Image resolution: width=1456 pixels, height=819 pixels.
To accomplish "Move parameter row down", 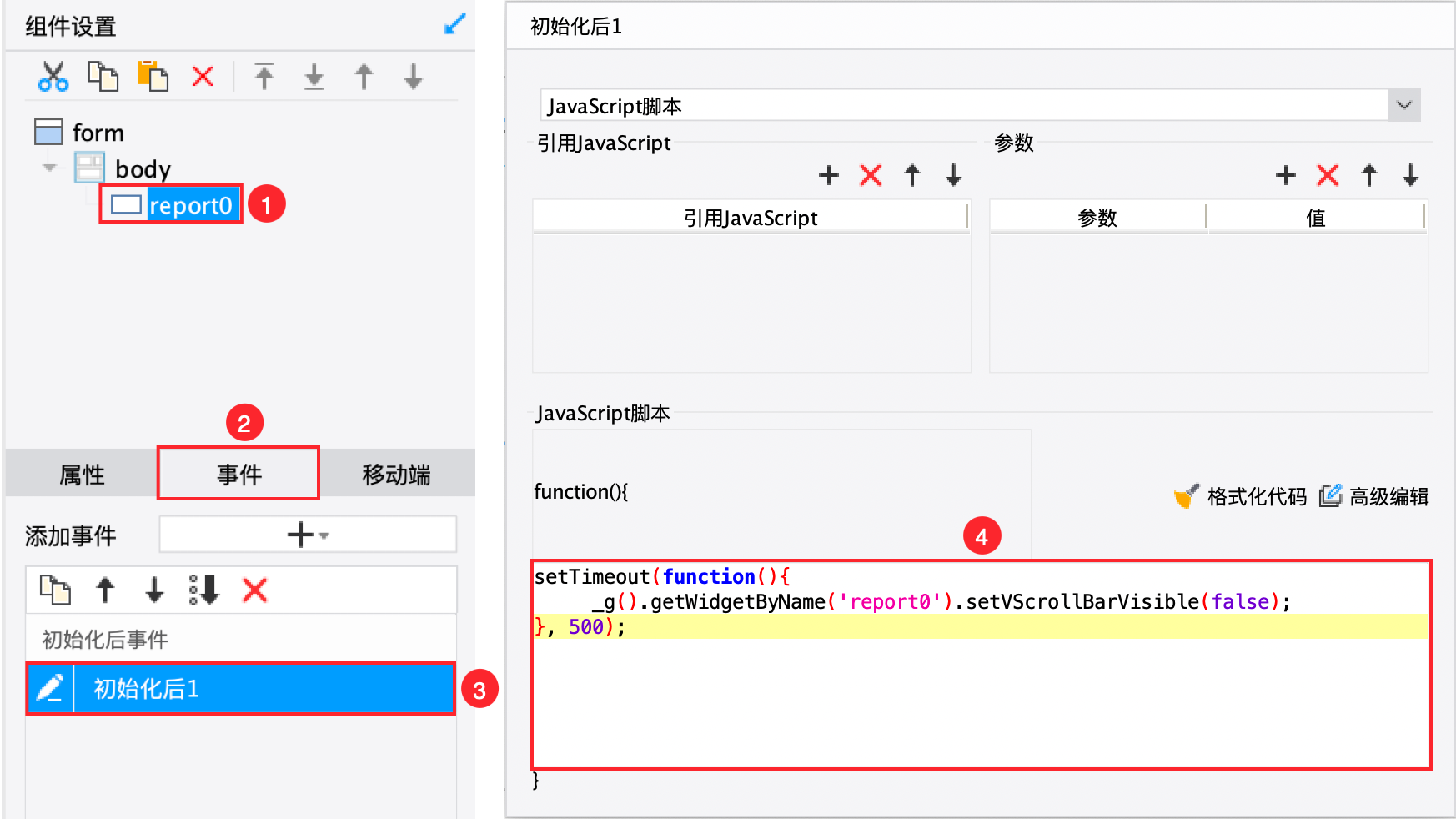I will click(x=1411, y=175).
